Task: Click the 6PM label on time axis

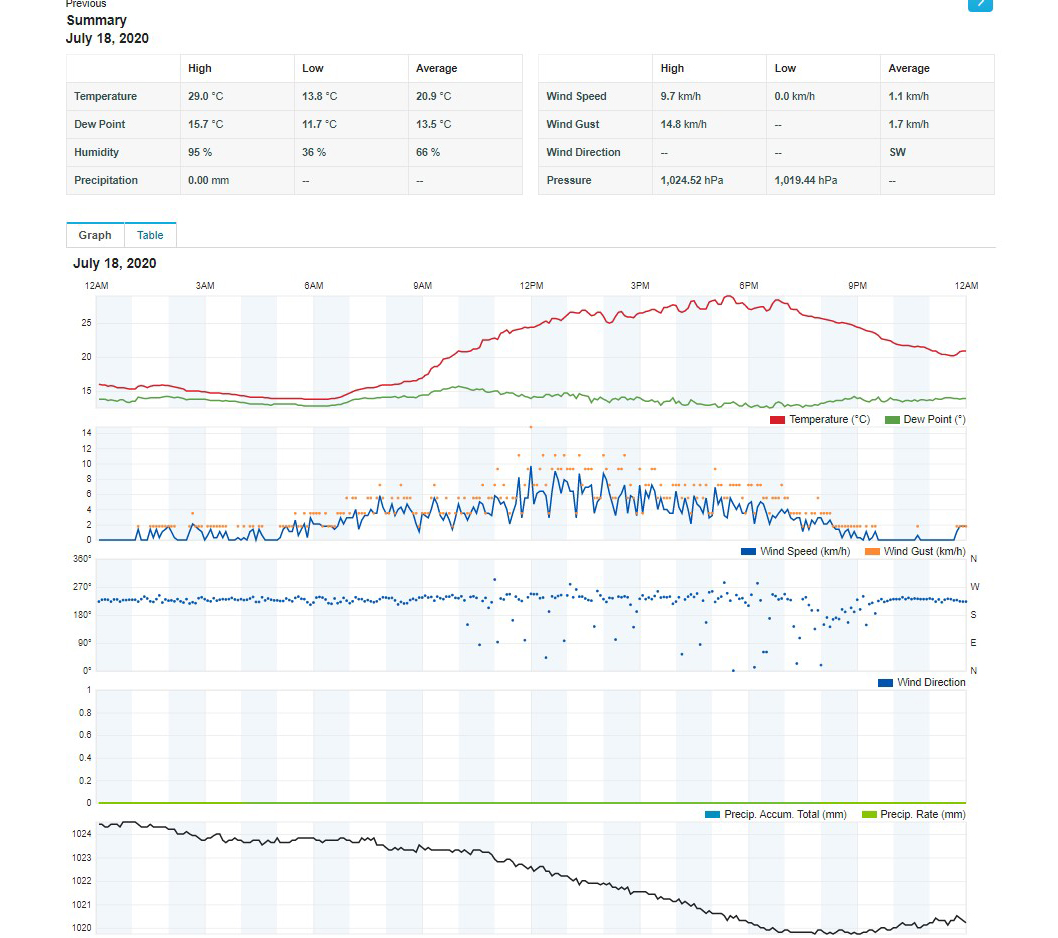Action: tap(748, 286)
